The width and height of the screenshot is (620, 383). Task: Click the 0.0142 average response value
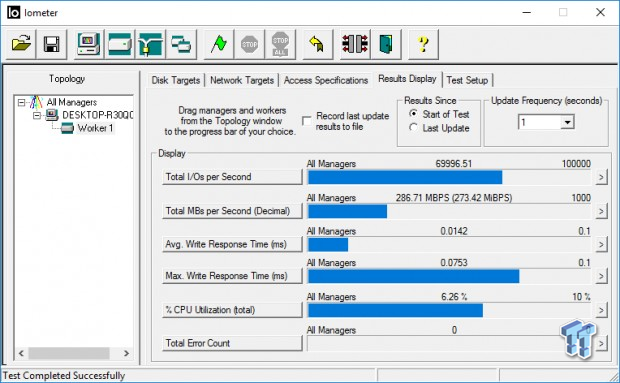point(454,231)
